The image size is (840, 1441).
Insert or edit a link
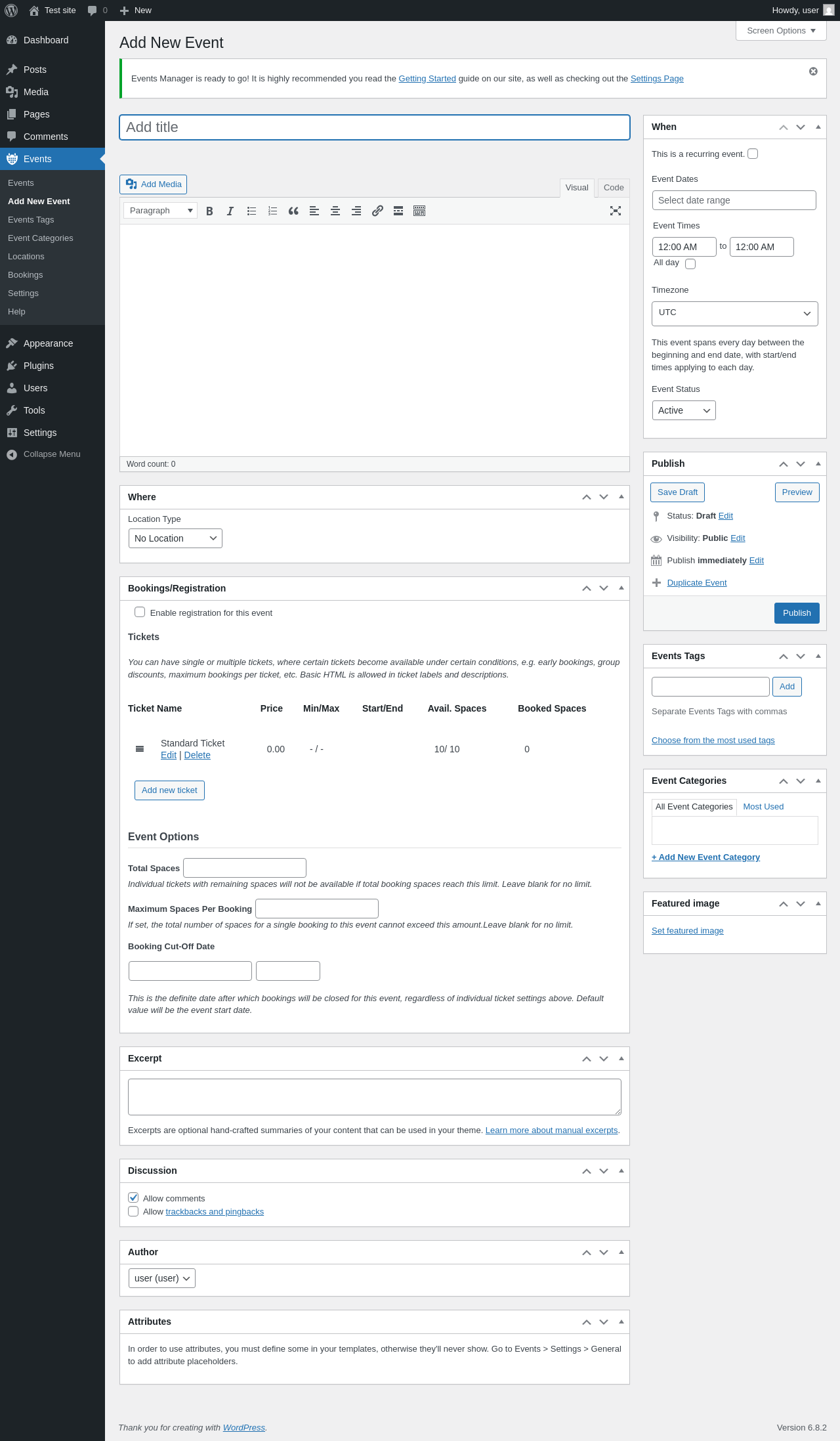[x=377, y=211]
